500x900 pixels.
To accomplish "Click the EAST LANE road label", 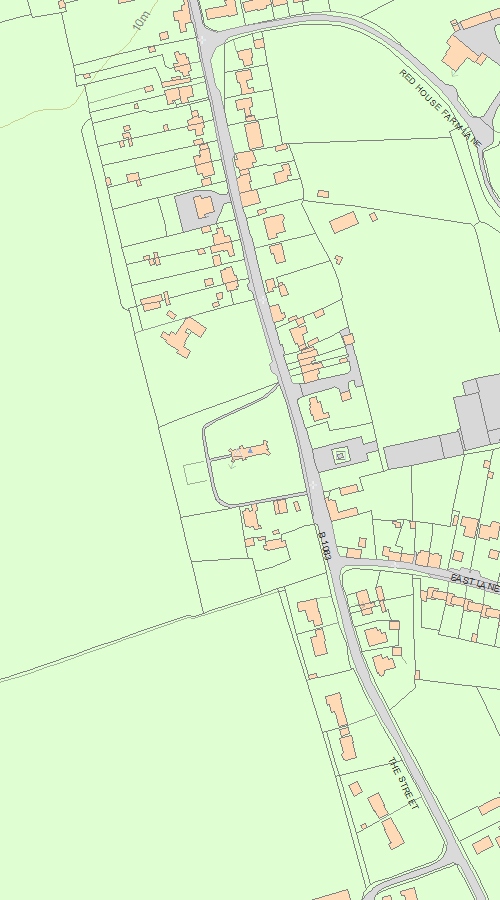I will (475, 582).
